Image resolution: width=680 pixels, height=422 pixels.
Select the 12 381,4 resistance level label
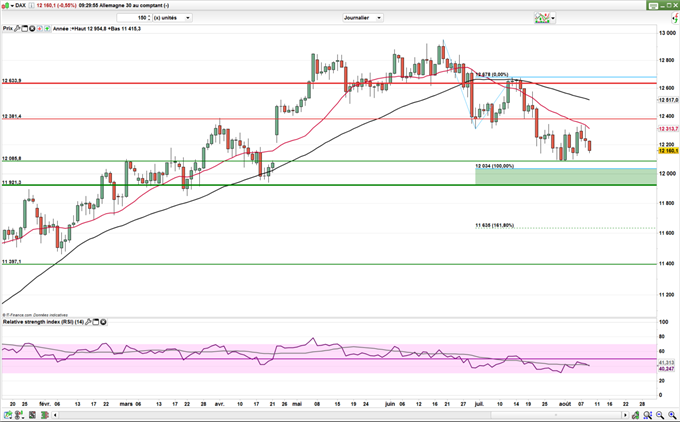tap(12, 116)
